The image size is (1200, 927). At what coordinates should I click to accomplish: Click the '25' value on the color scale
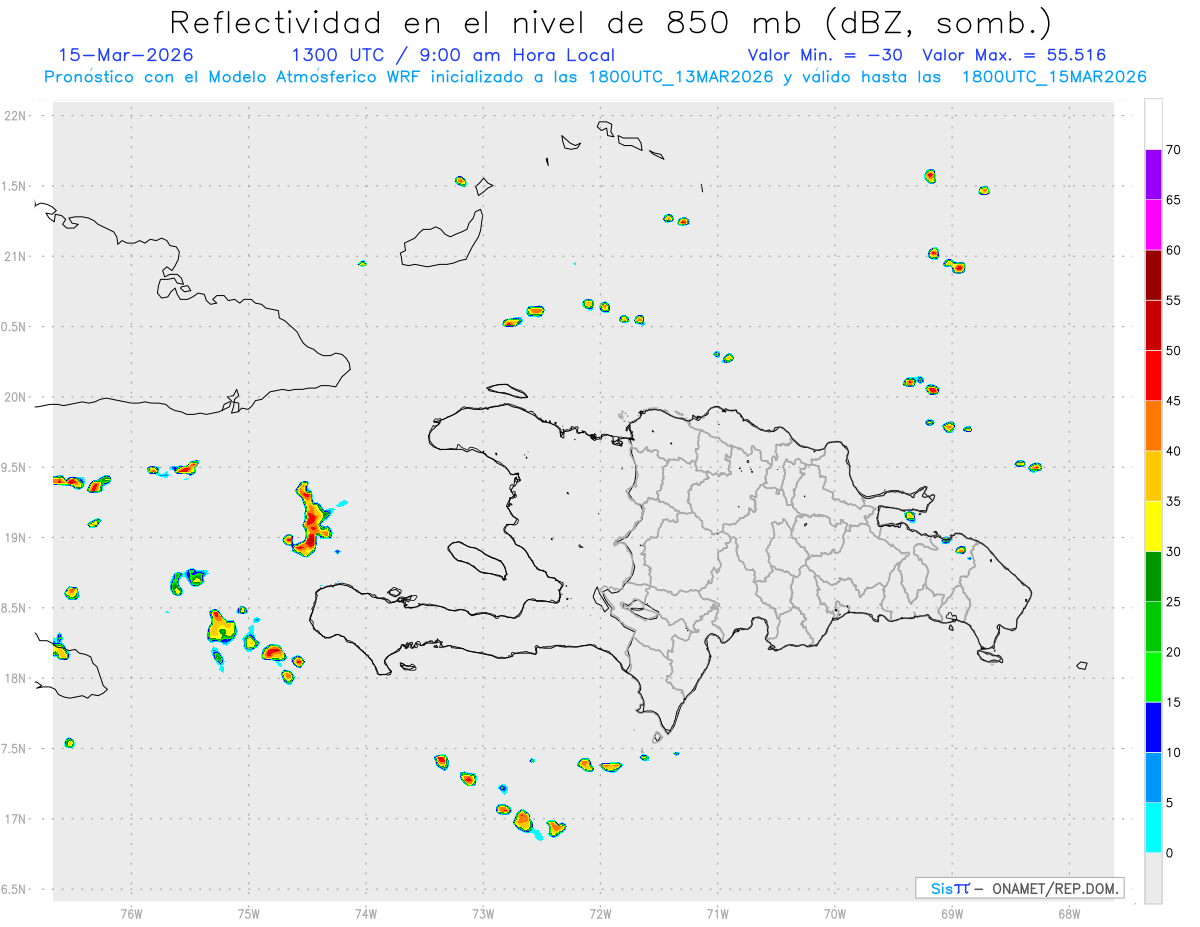[1173, 602]
